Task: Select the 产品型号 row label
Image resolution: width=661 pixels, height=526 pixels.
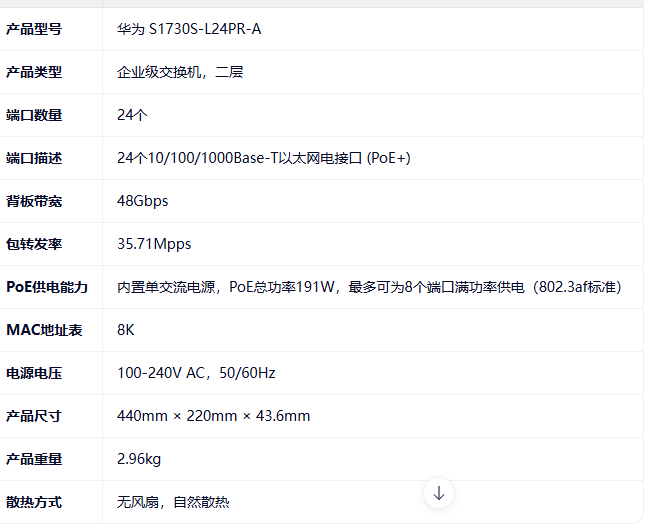Action: click(x=34, y=29)
